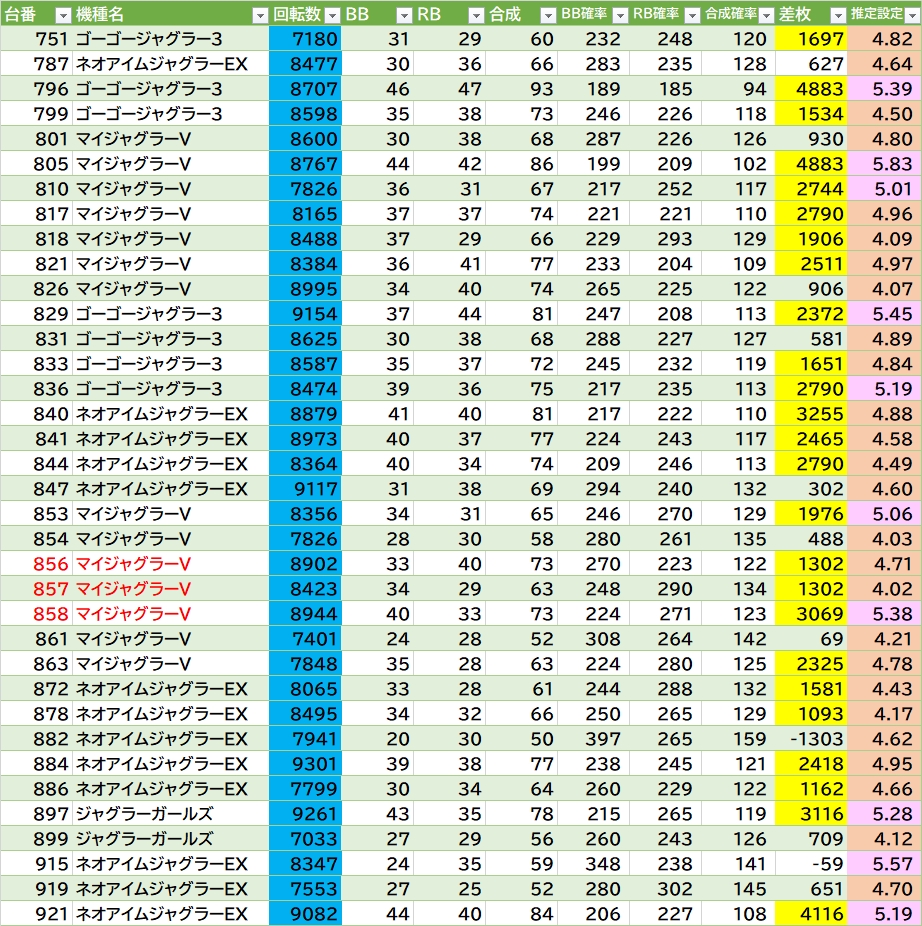Open the 台番 column filter dropdown

(x=62, y=15)
